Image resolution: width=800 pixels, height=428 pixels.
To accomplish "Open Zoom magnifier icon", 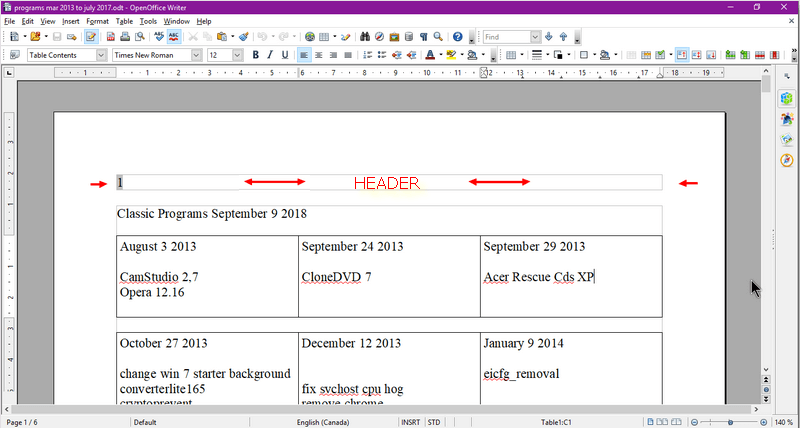I will coord(438,37).
